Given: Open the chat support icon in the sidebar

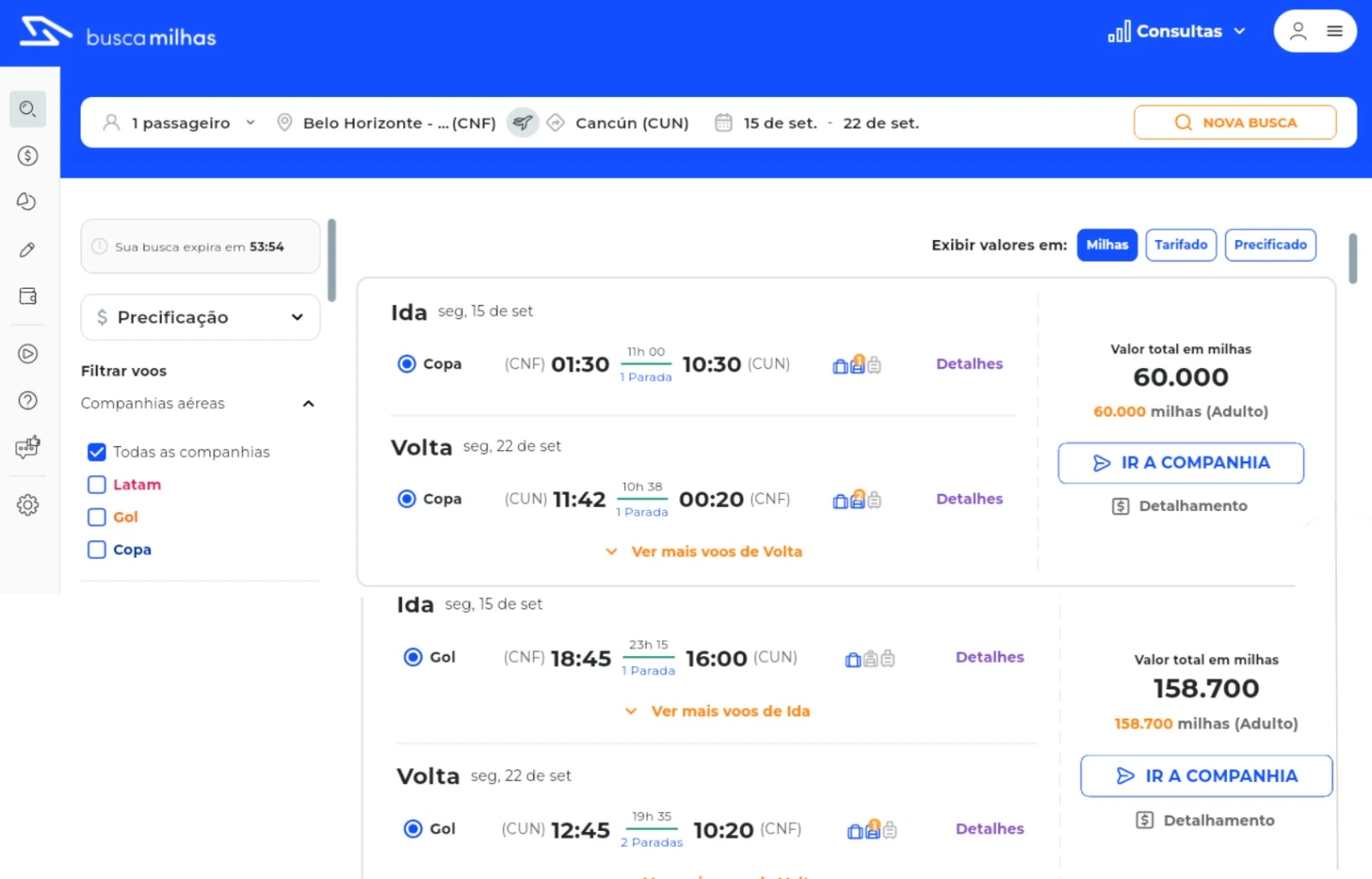Looking at the screenshot, I should [27, 447].
